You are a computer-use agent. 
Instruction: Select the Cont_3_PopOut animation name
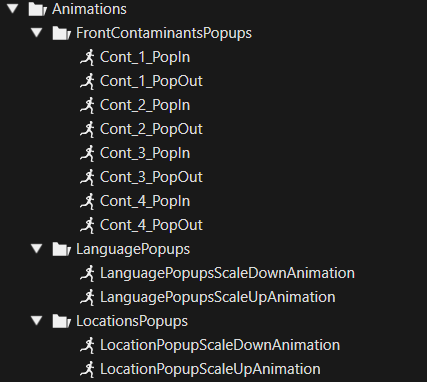151,177
